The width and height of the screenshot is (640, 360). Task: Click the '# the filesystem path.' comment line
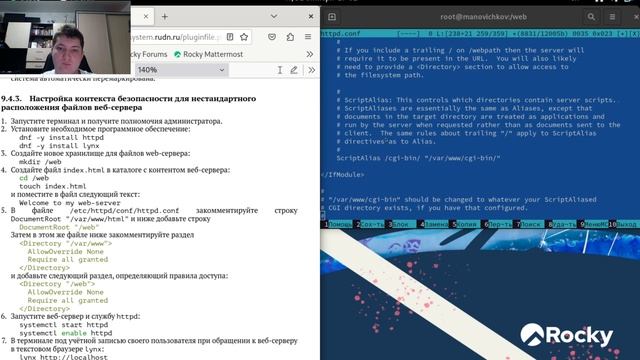[380, 75]
